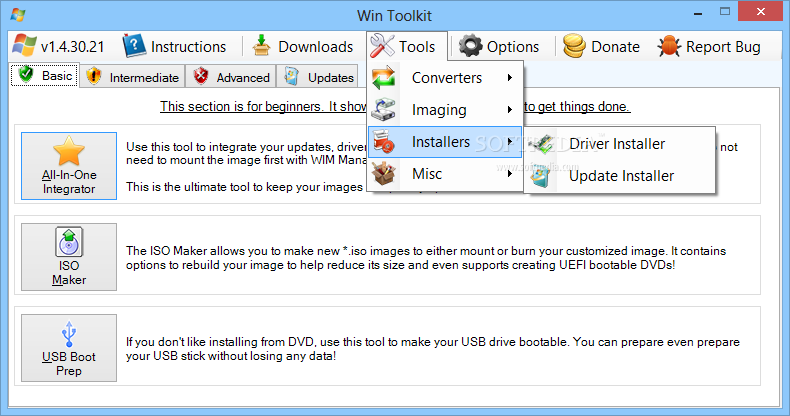790x416 pixels.
Task: Click the Misc toolbox icon
Action: [x=384, y=174]
